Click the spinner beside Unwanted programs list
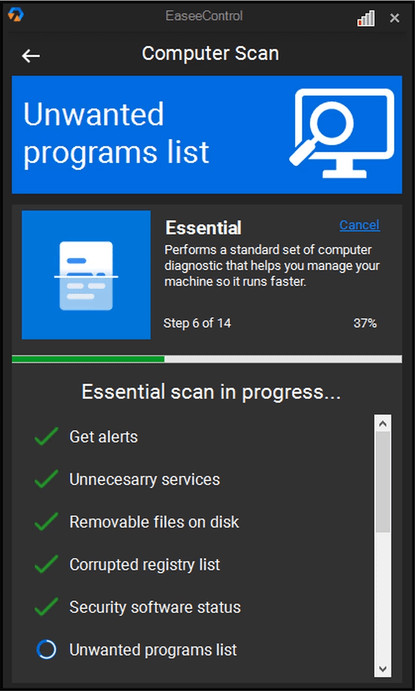 tap(46, 650)
